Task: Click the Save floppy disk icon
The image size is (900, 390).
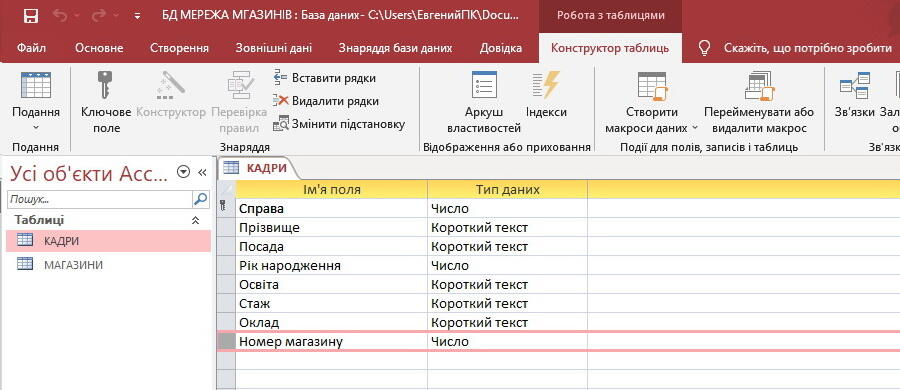Action: pyautogui.click(x=31, y=16)
